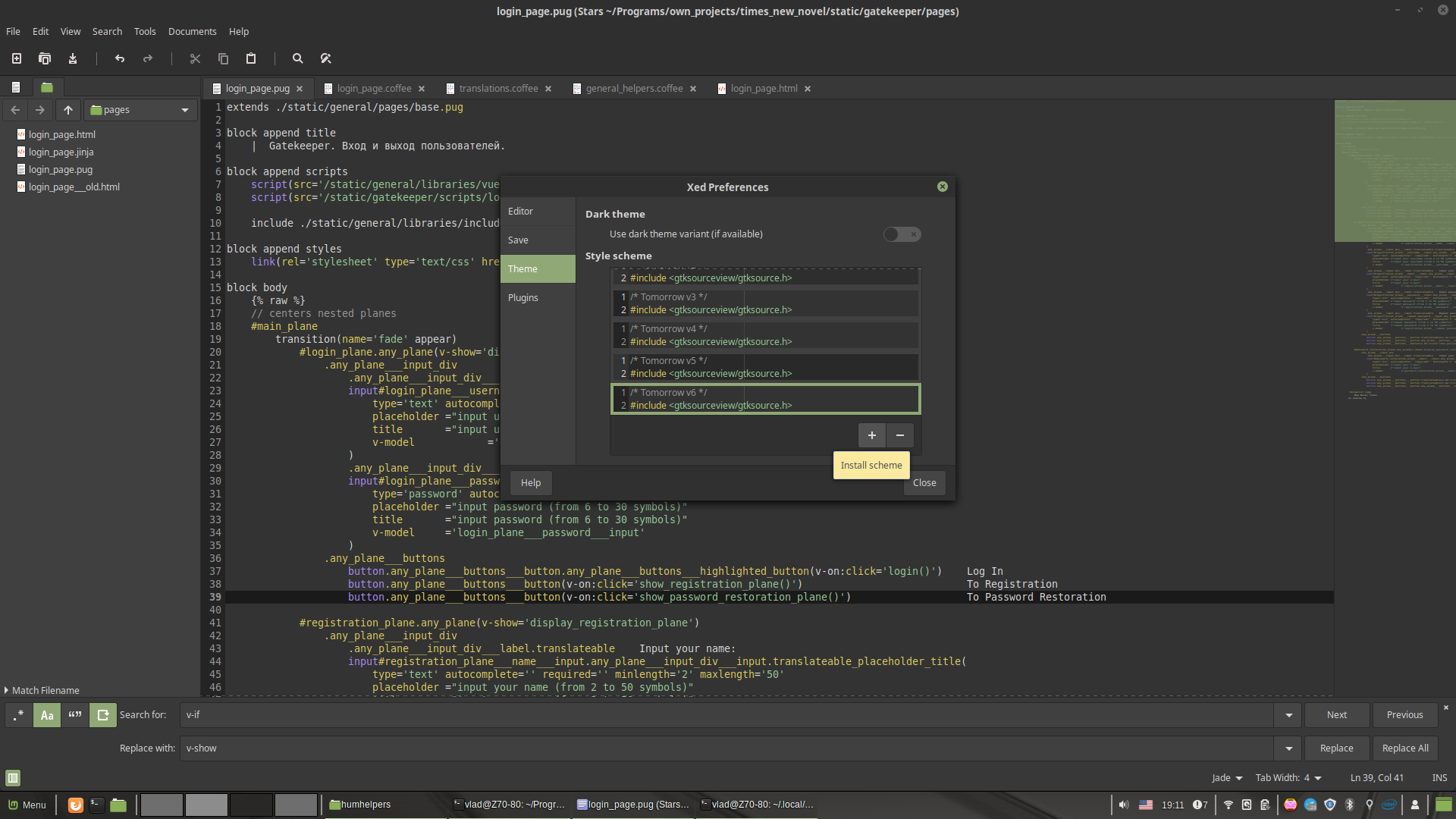Switch to the login_page.coffee tab
The image size is (1456, 819).
[x=374, y=89]
